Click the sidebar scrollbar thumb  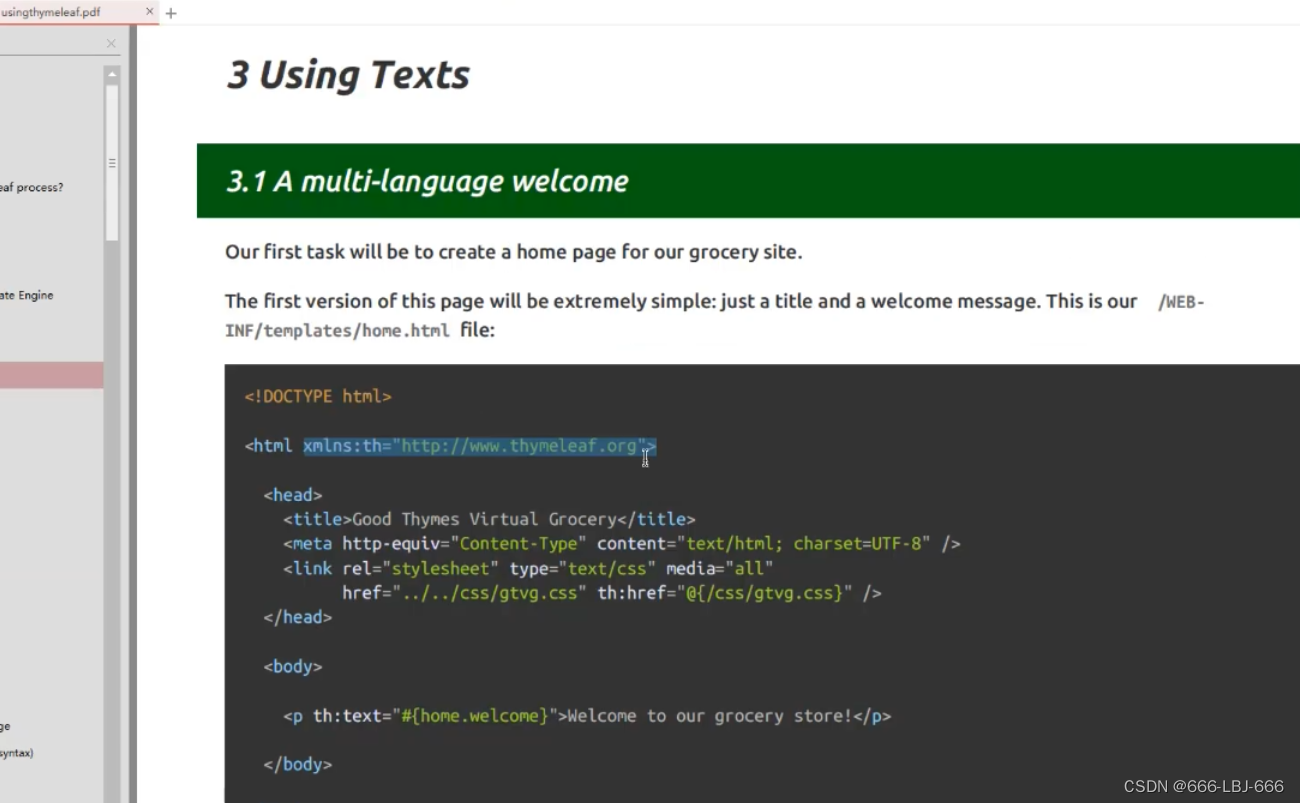[x=112, y=162]
